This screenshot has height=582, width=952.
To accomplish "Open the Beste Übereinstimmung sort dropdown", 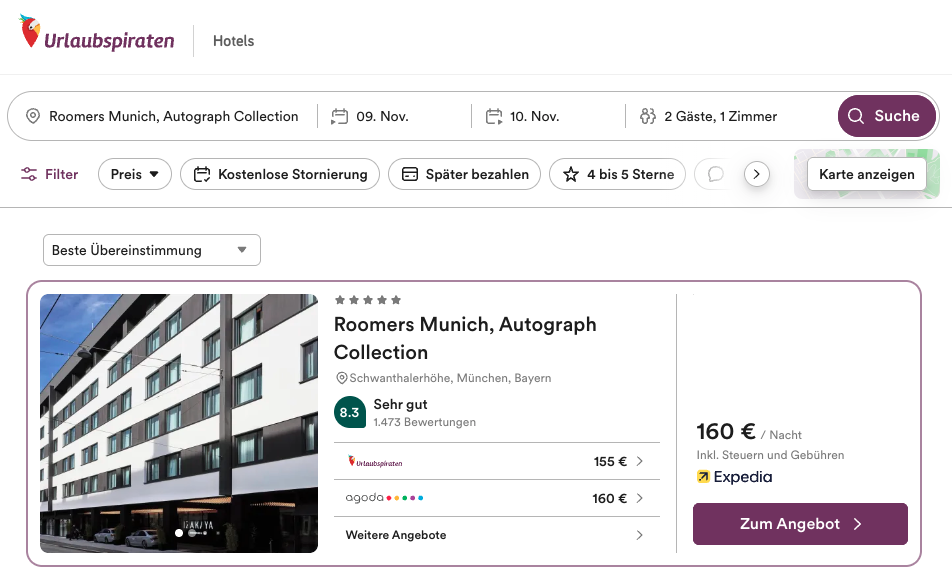I will 151,250.
